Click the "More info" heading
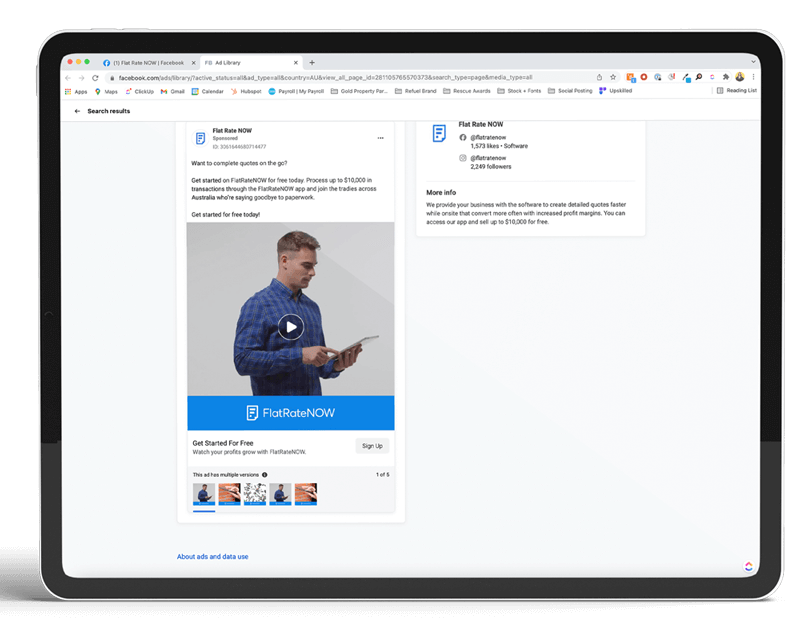 [x=441, y=192]
